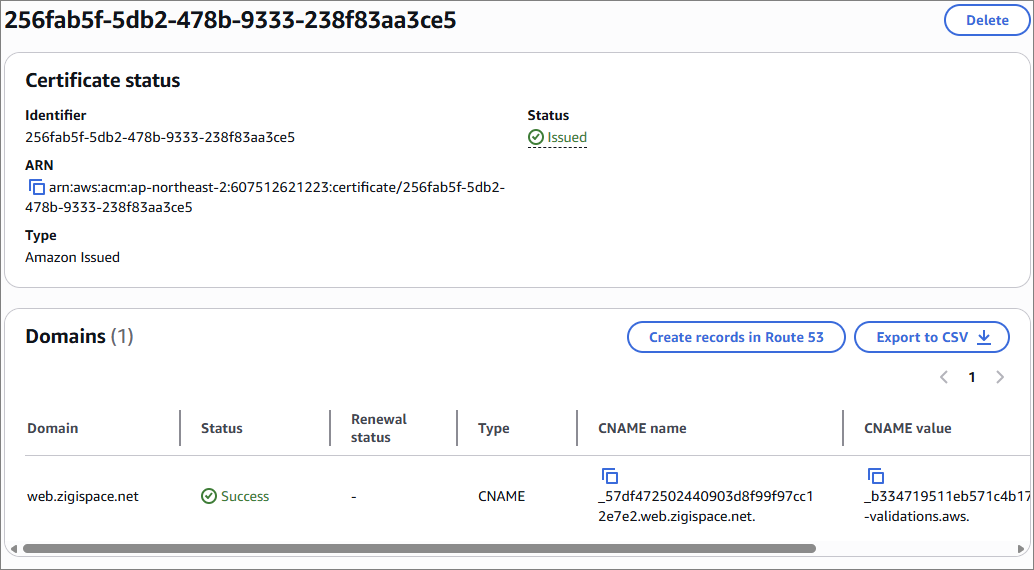
Task: Sort by the Domain column header
Action: [x=53, y=428]
